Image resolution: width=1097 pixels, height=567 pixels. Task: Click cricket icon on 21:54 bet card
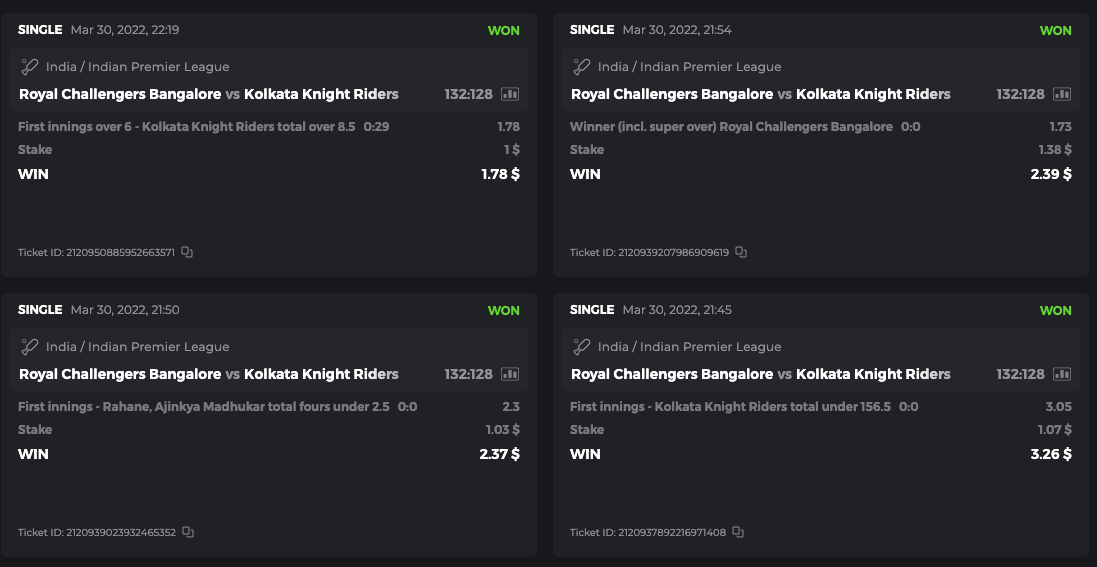pyautogui.click(x=582, y=67)
